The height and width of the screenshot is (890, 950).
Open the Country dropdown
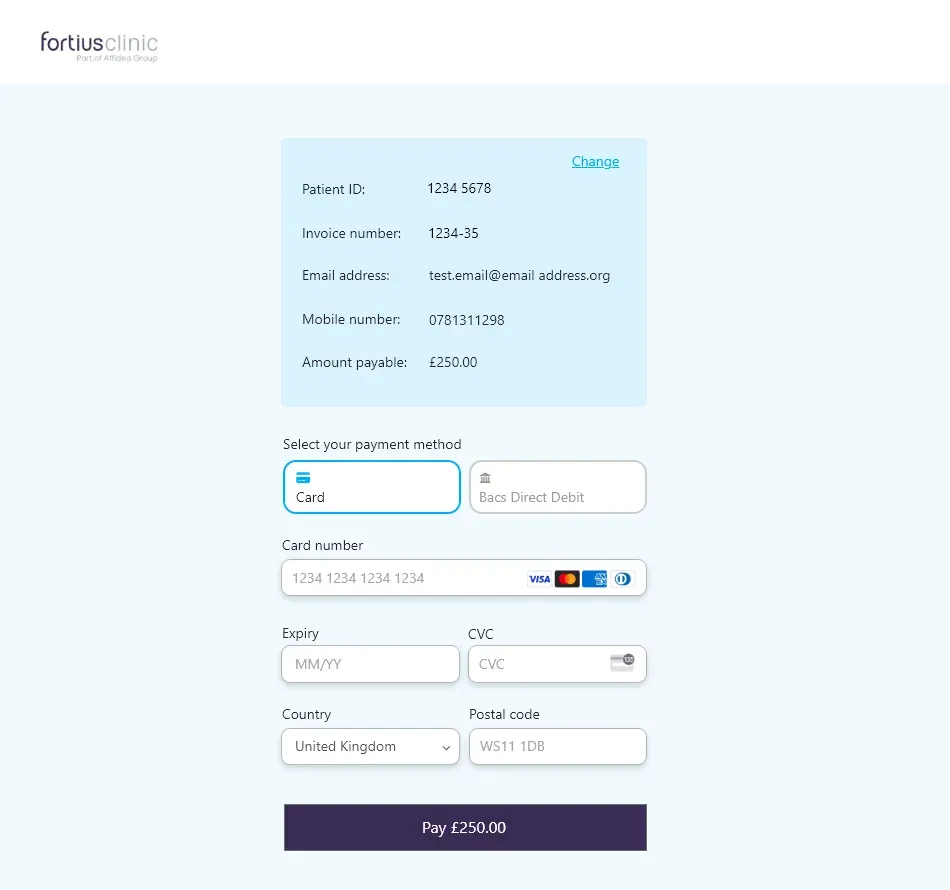click(x=370, y=746)
